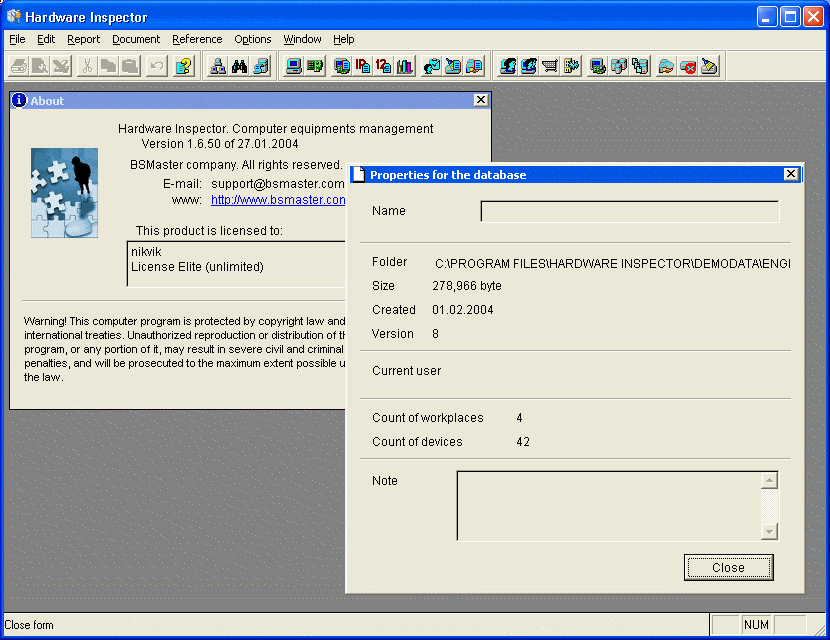
Task: Click the NUM indicator in the status bar
Action: [x=756, y=625]
